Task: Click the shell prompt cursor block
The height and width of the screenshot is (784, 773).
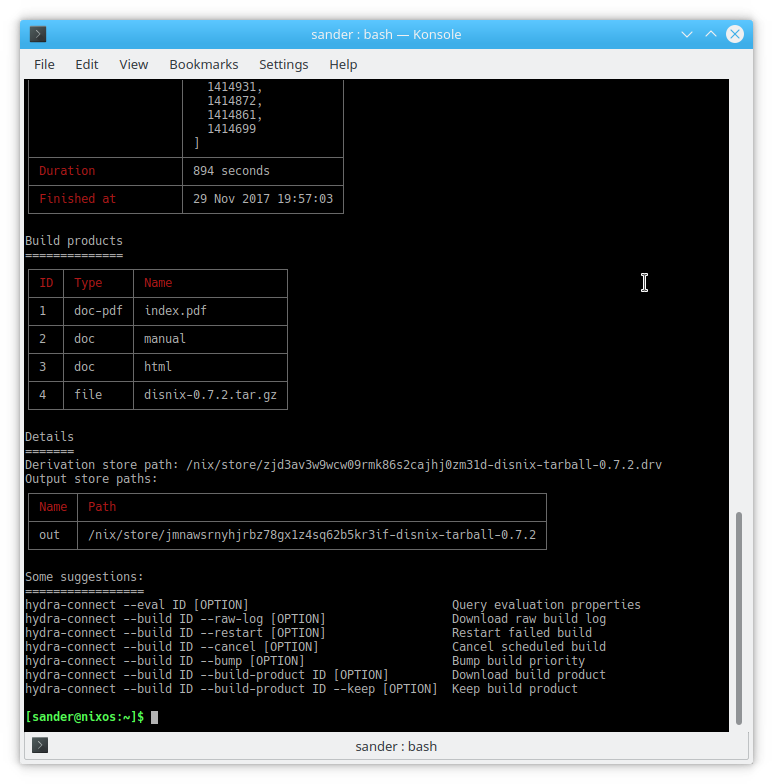Action: tap(154, 717)
